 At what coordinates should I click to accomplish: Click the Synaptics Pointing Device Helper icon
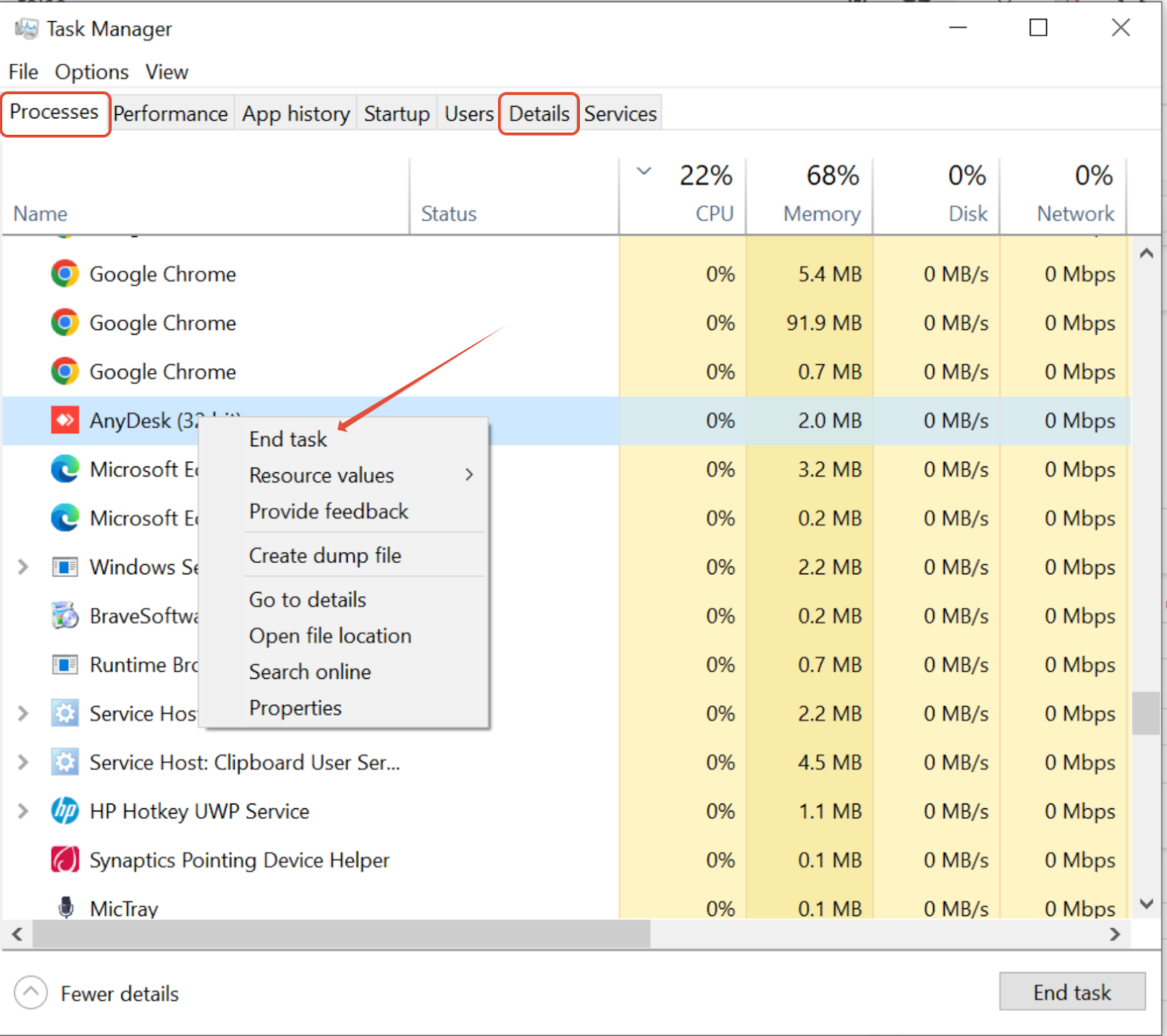pyautogui.click(x=65, y=860)
